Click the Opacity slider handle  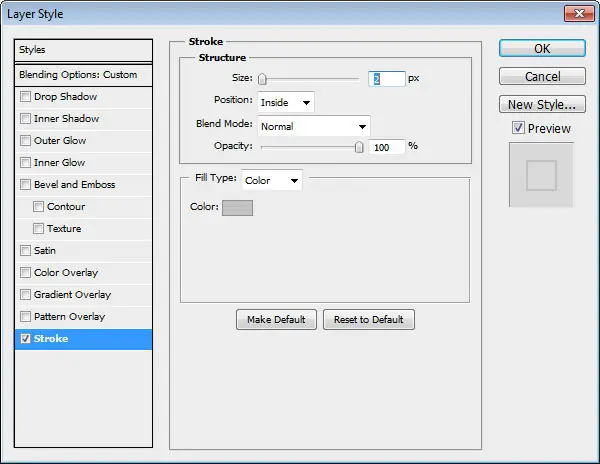point(359,147)
